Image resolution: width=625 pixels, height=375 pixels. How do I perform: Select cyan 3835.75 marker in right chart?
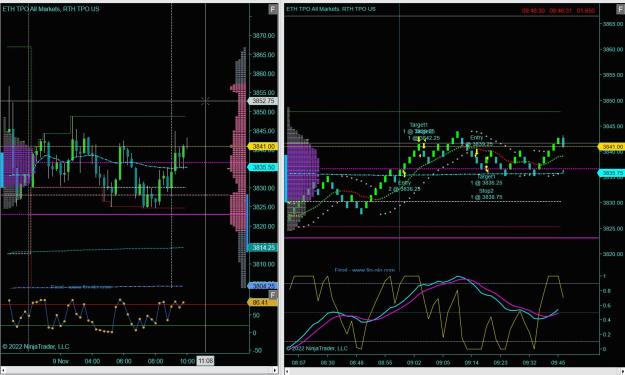(611, 173)
